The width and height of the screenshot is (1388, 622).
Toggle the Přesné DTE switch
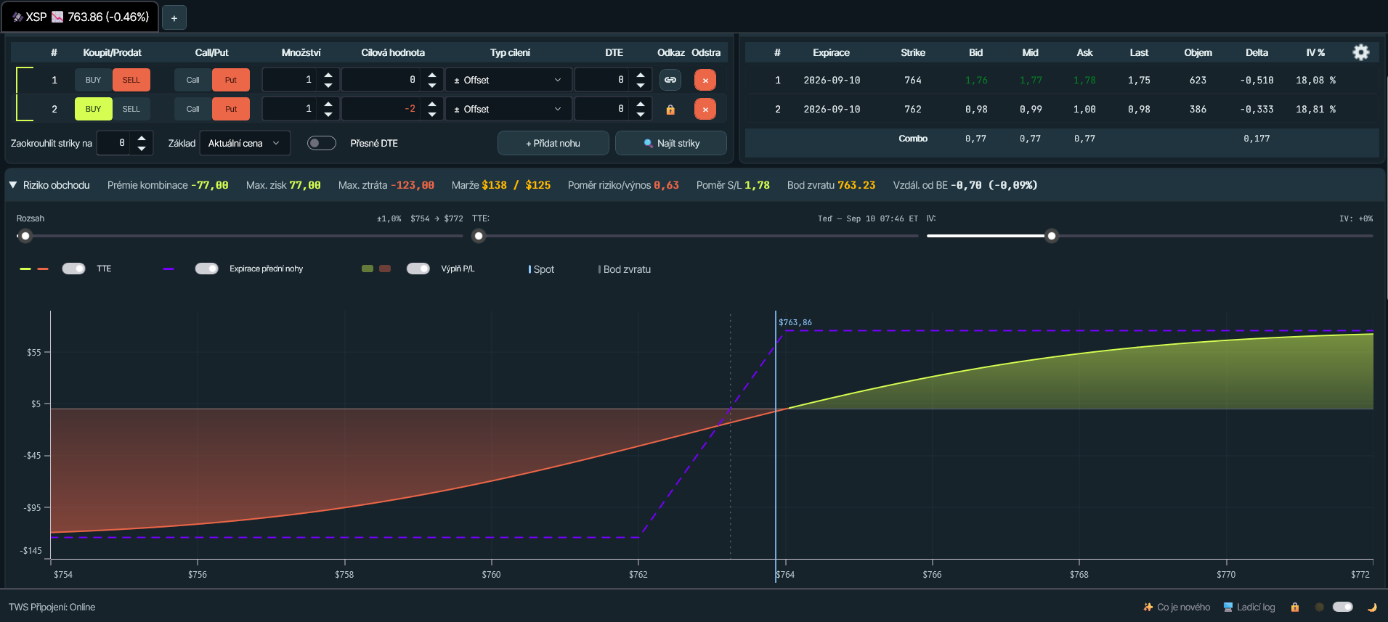pyautogui.click(x=321, y=143)
